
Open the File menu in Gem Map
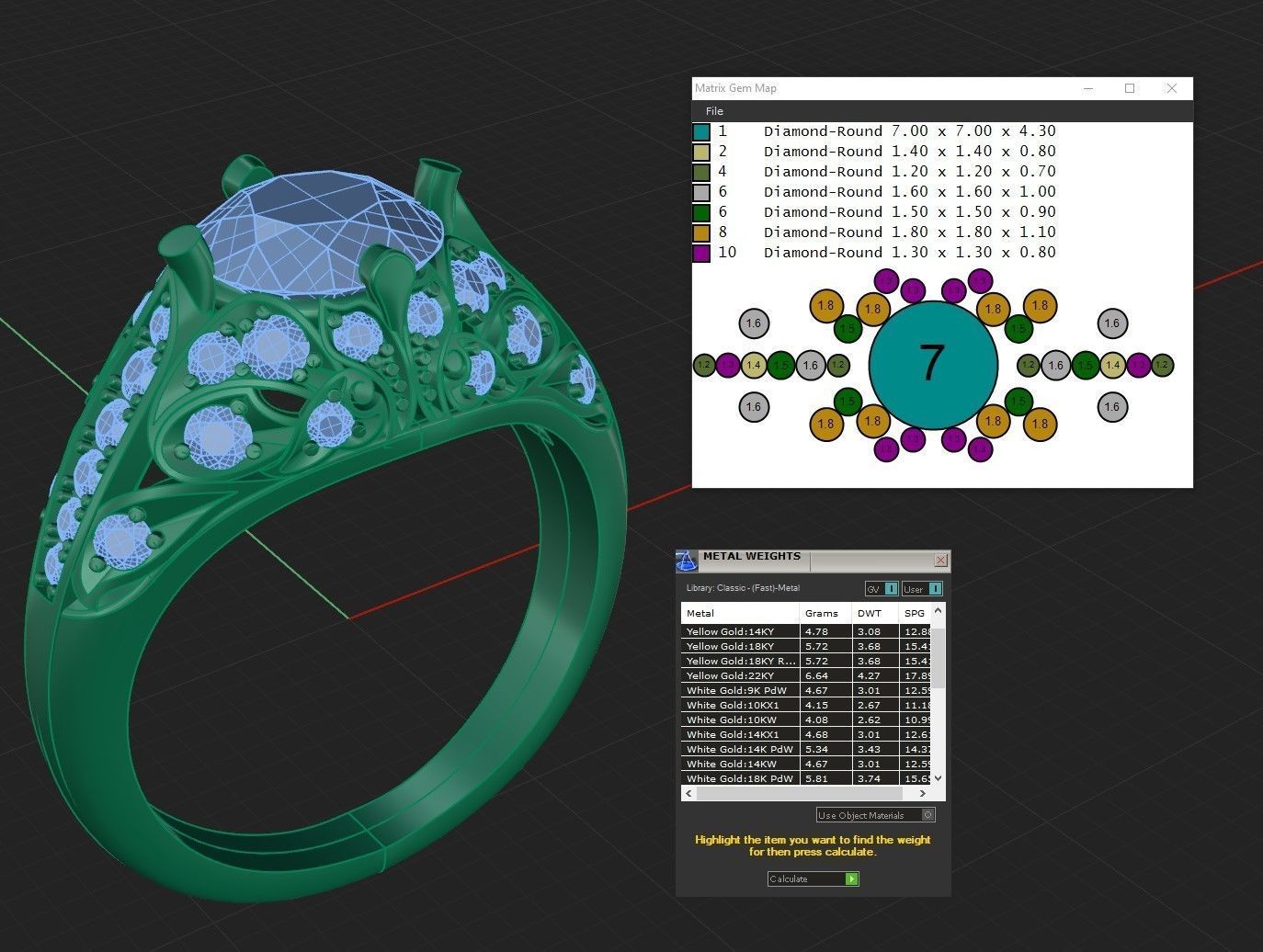click(x=714, y=111)
